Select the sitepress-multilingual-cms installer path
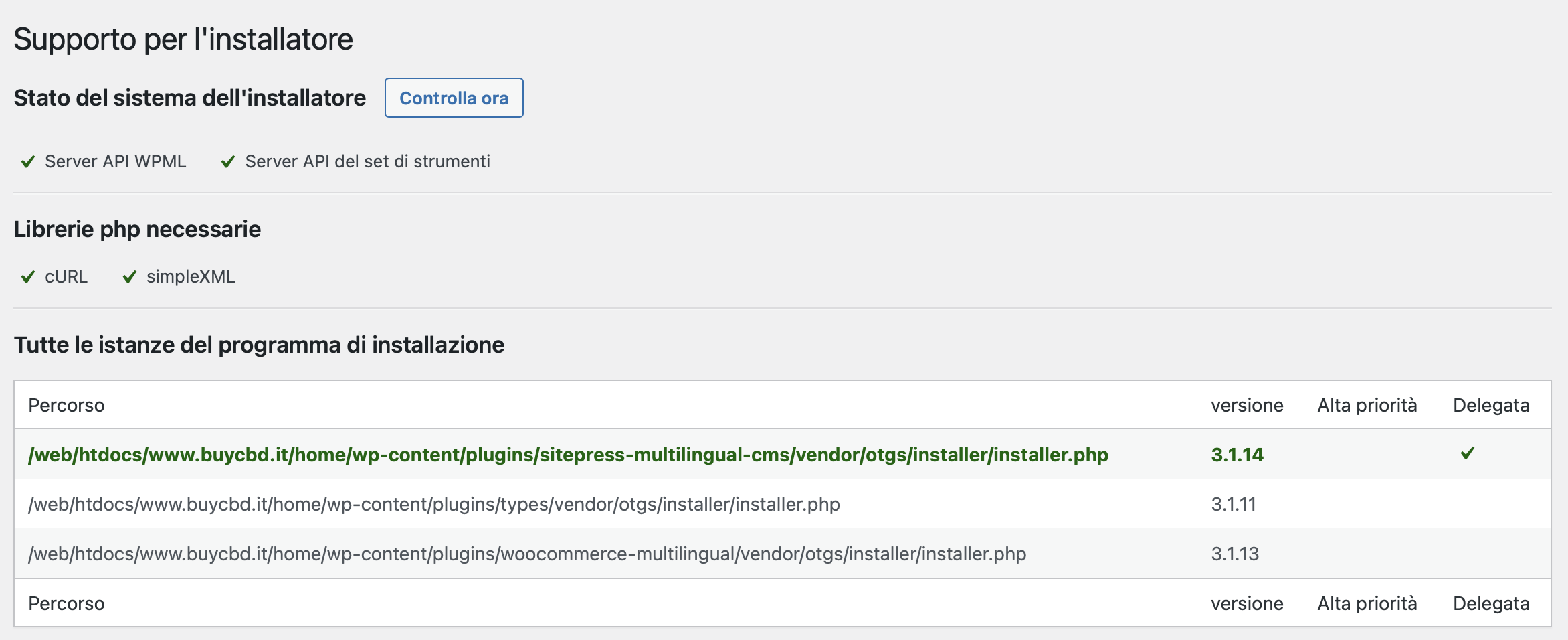This screenshot has height=640, width=1568. 568,455
